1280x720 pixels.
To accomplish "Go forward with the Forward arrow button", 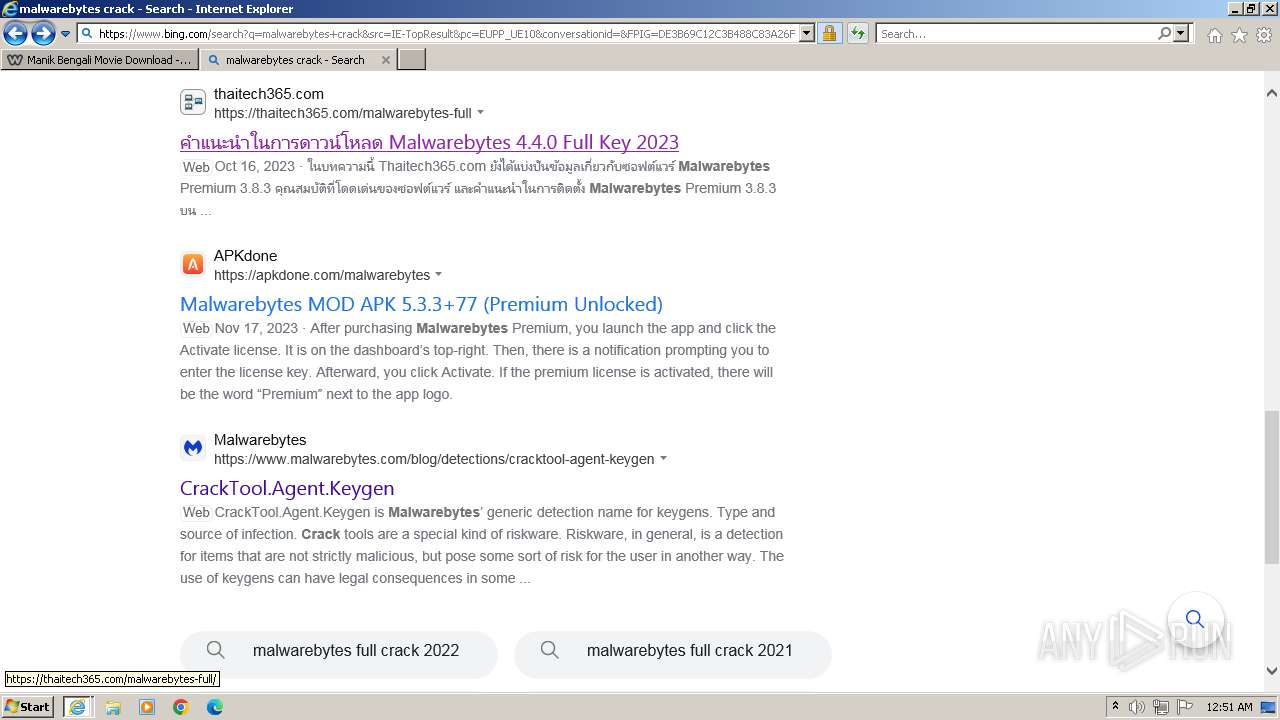I will (x=43, y=34).
